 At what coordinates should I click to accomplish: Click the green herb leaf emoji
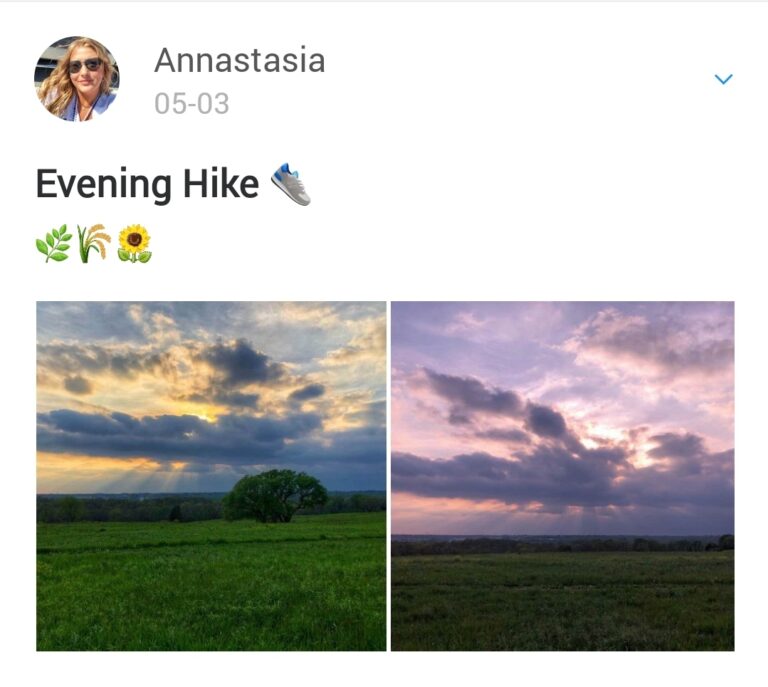point(54,243)
